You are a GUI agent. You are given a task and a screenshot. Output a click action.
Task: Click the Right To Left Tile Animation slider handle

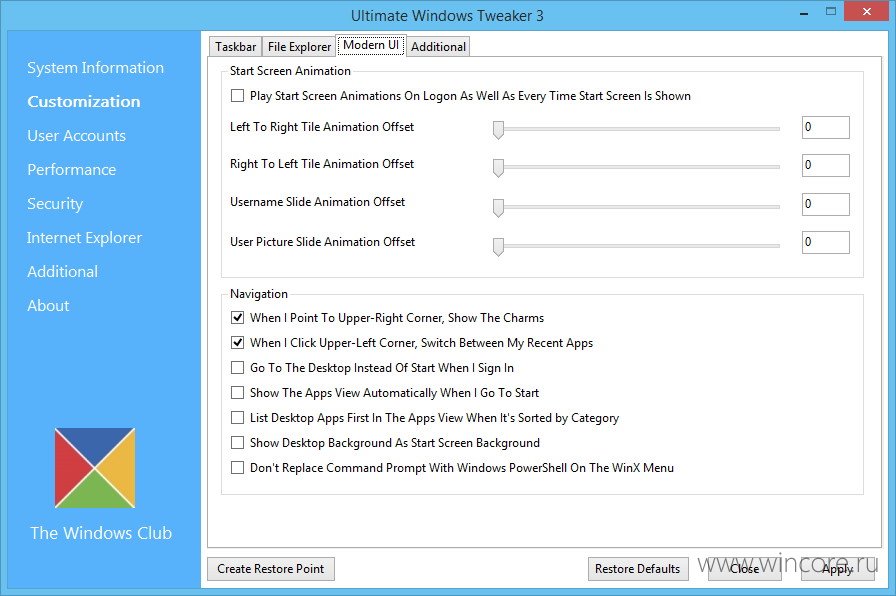coord(498,167)
